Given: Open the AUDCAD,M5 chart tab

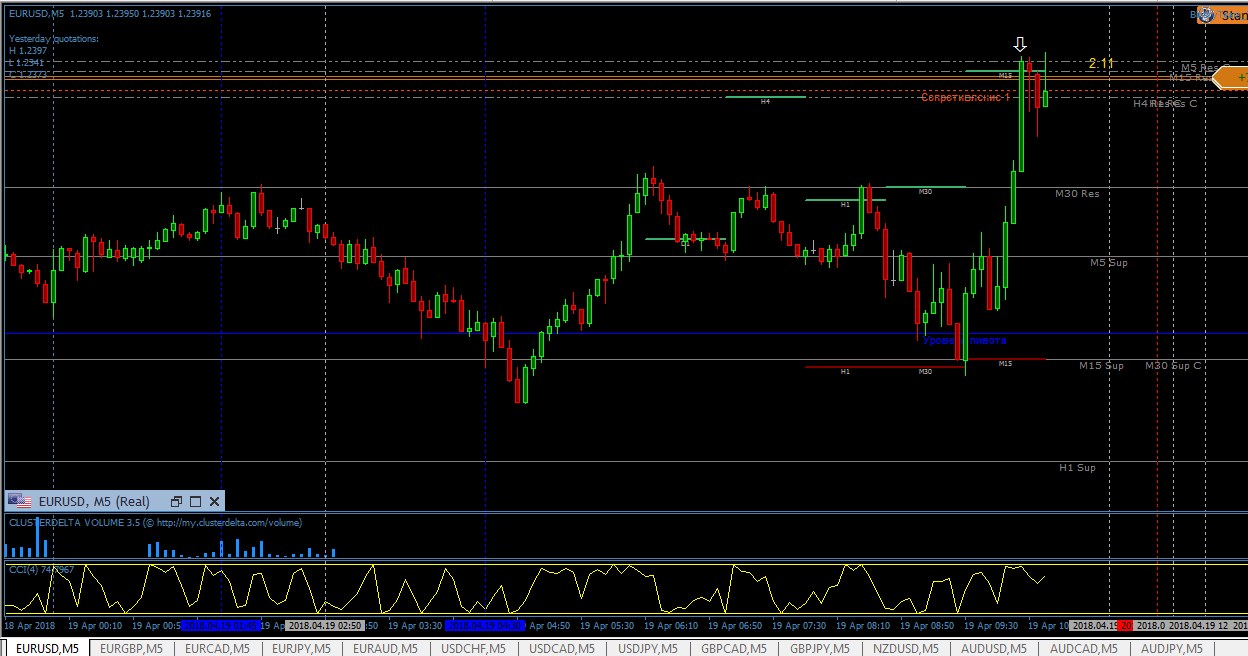Looking at the screenshot, I should (1084, 648).
